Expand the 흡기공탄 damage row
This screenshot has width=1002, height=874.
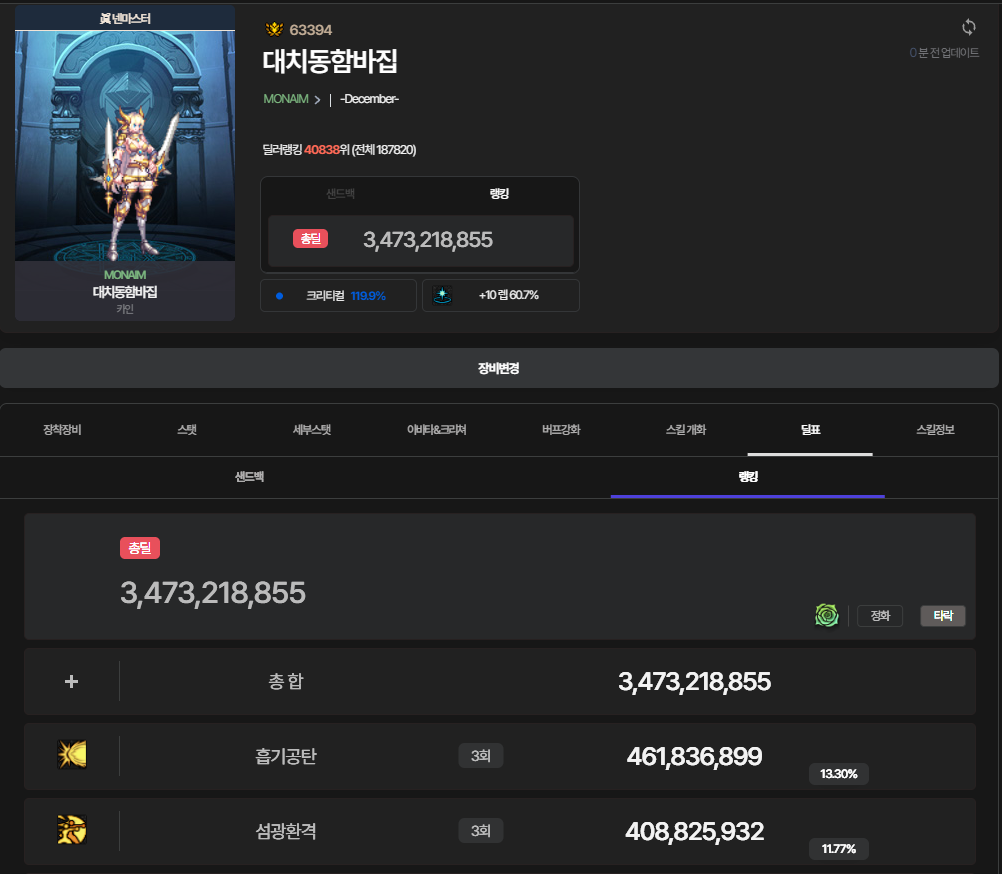click(x=499, y=756)
